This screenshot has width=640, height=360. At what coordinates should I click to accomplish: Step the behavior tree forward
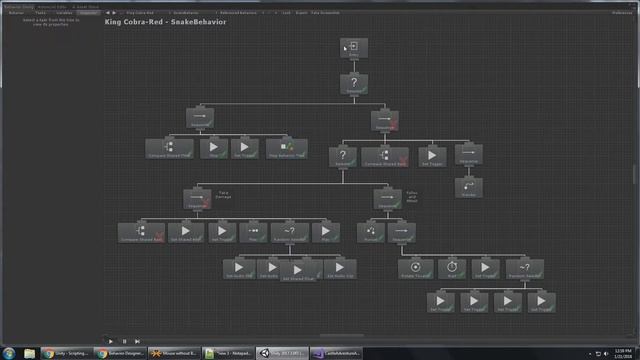point(137,341)
